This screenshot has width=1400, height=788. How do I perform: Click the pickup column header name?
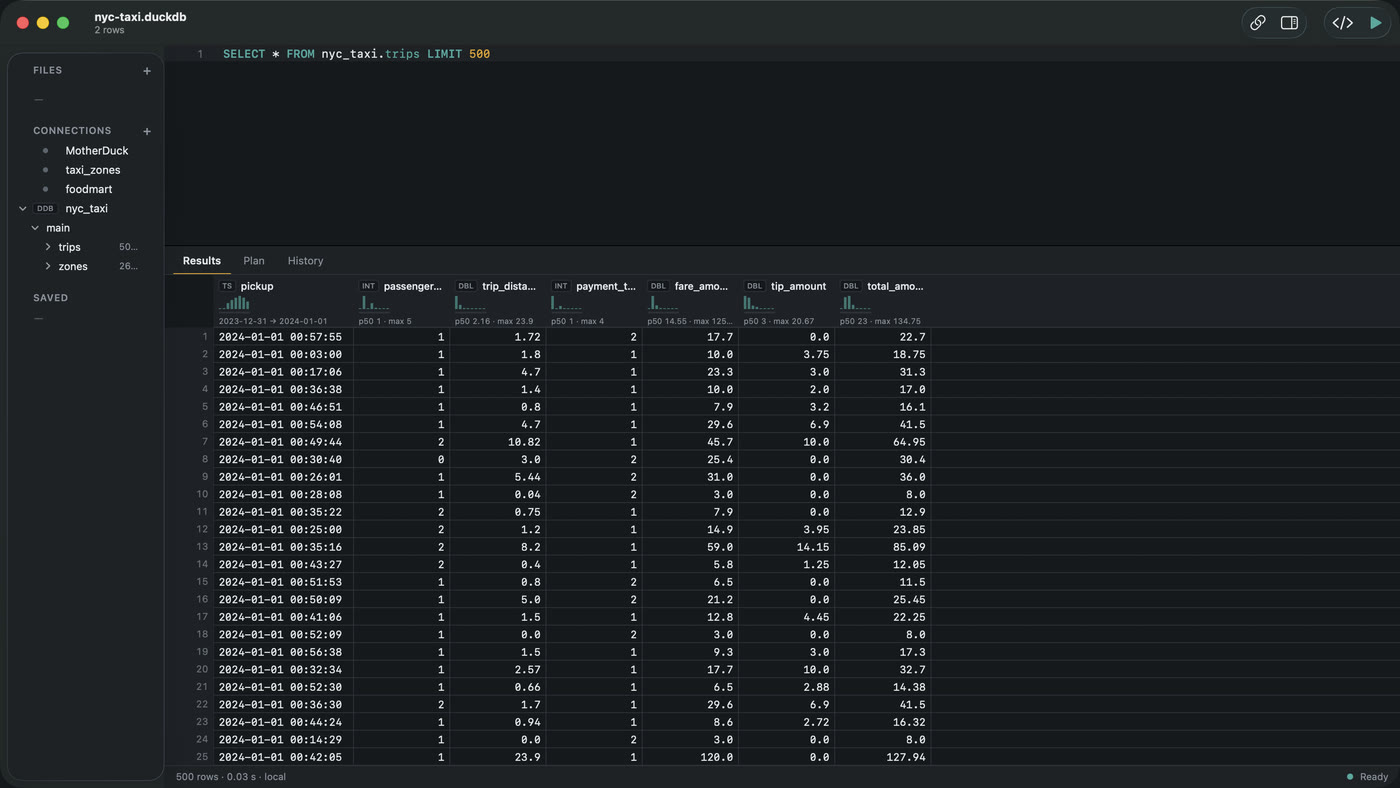pos(257,286)
